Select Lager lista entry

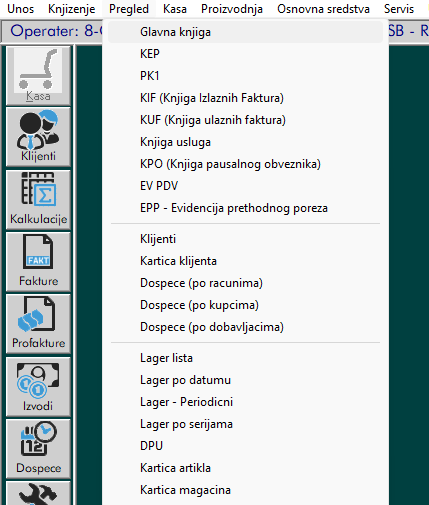point(245,358)
